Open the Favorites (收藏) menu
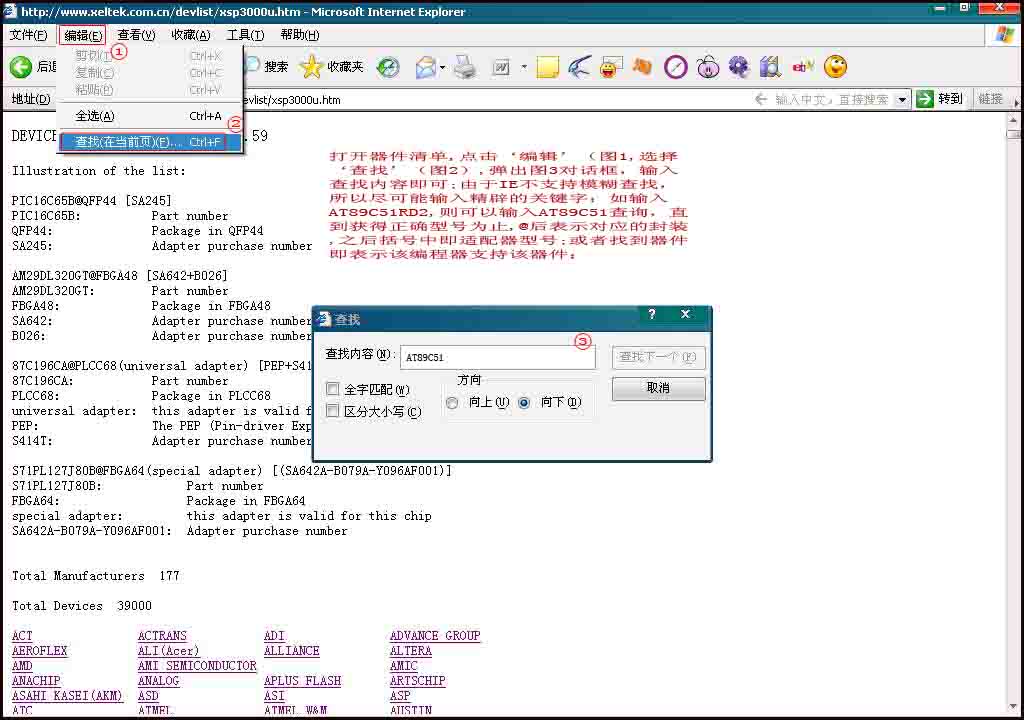Image resolution: width=1024 pixels, height=720 pixels. 191,35
